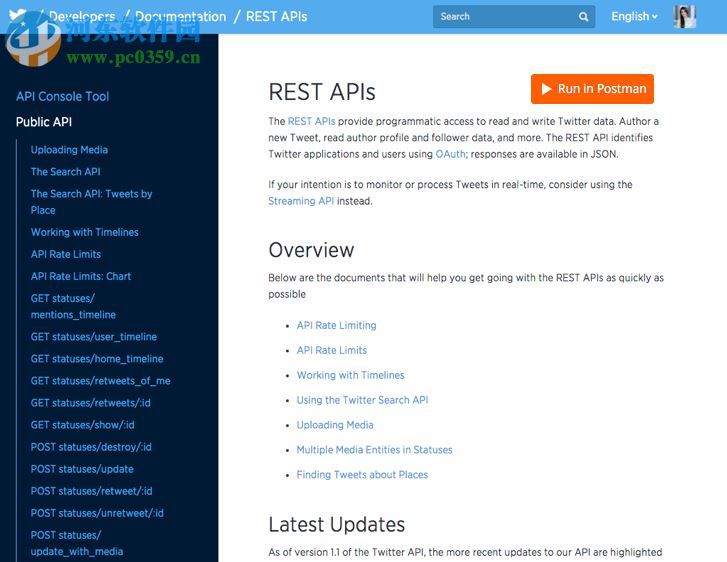The height and width of the screenshot is (562, 727).
Task: Follow the REST APIs link in intro paragraph
Action: [x=311, y=121]
